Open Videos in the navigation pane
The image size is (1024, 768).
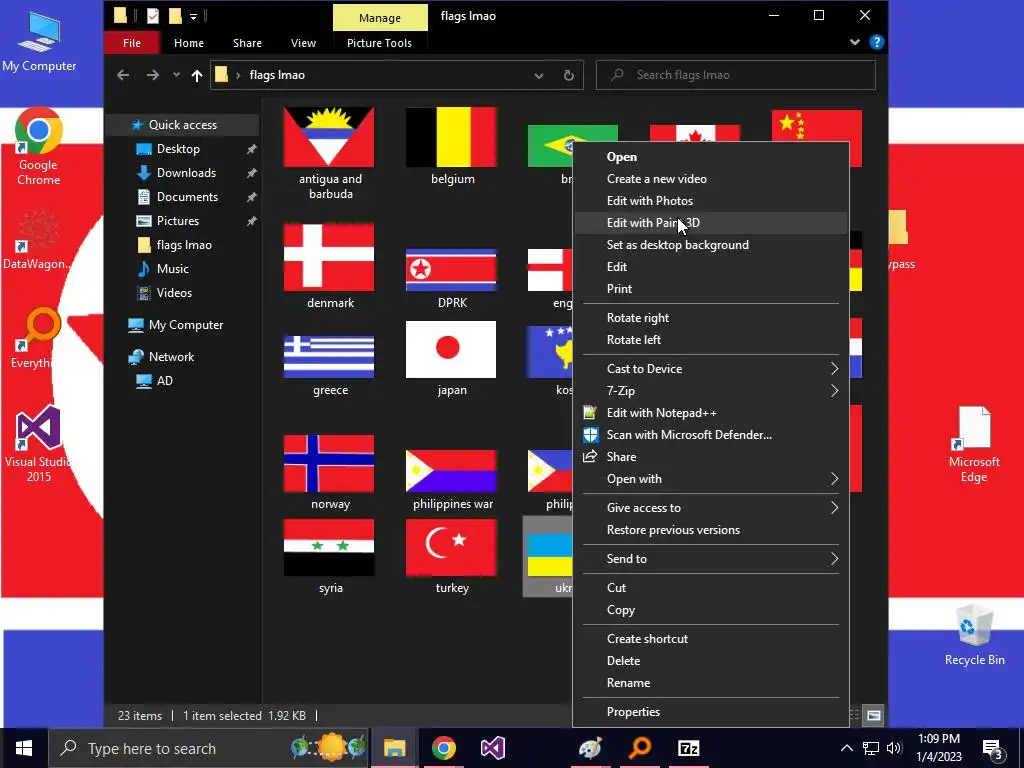tap(174, 293)
